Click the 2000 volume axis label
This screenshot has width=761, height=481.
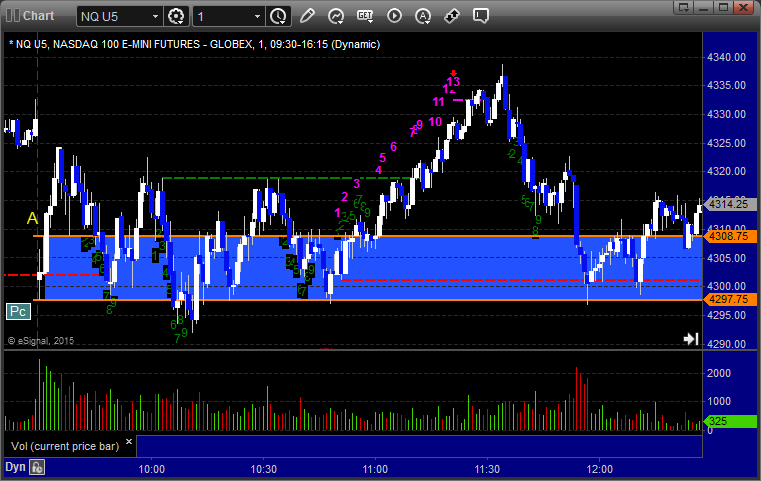(x=719, y=373)
